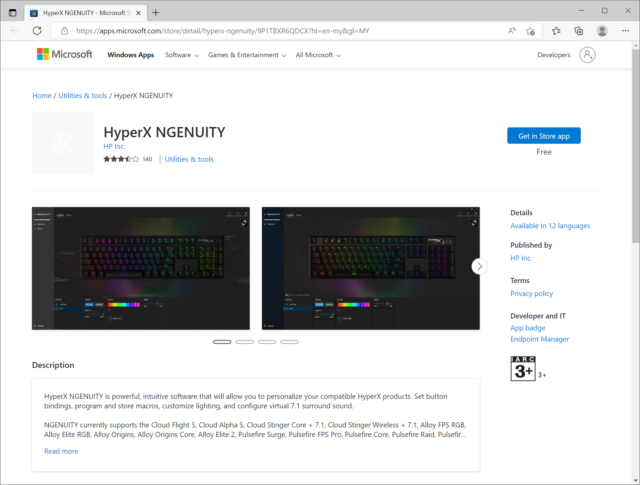
Task: Open the Tab actions menu icon
Action: pyautogui.click(x=13, y=13)
